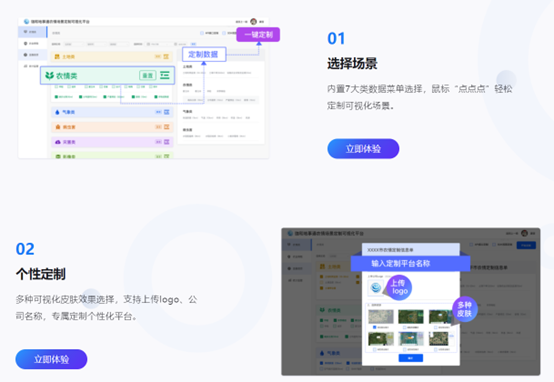The height and width of the screenshot is (382, 554).
Task: Click 重置 button in 农情类 row
Action: 148,75
